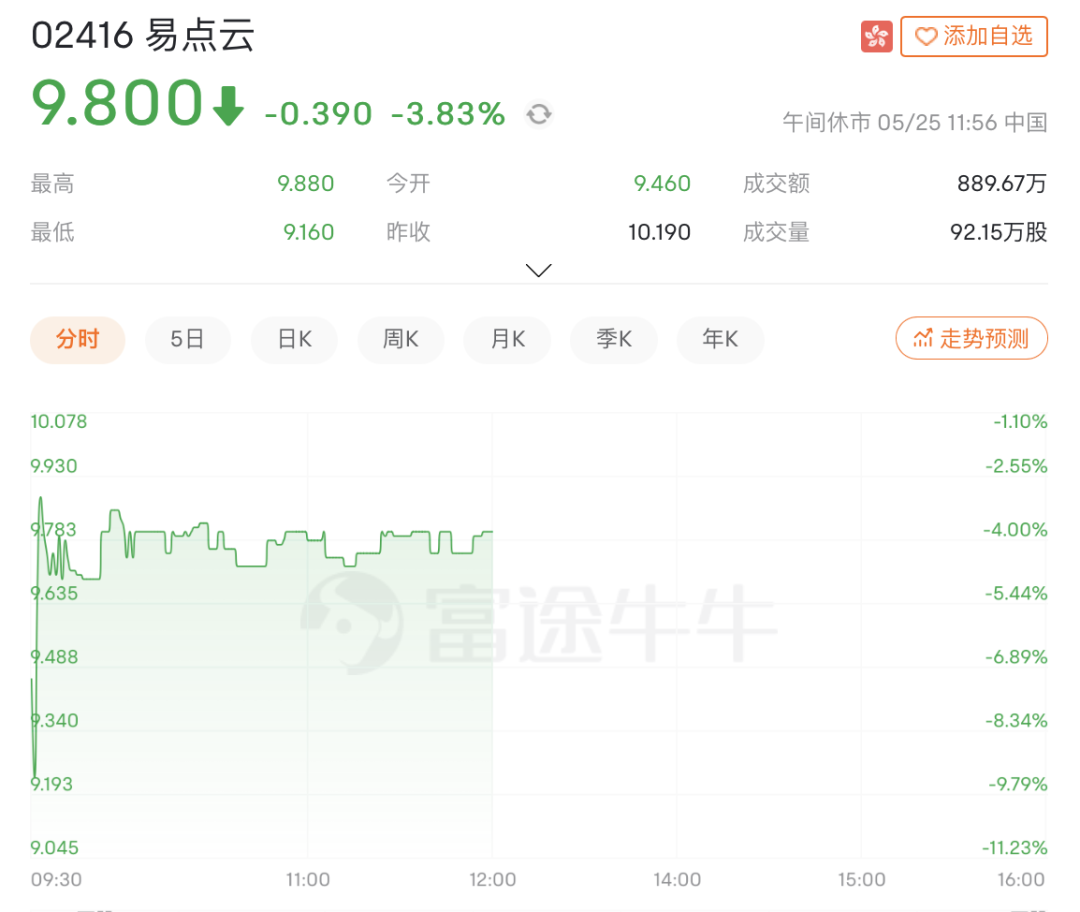Expand more quote details with the chevron
This screenshot has height=912, width=1080.
coord(539,270)
